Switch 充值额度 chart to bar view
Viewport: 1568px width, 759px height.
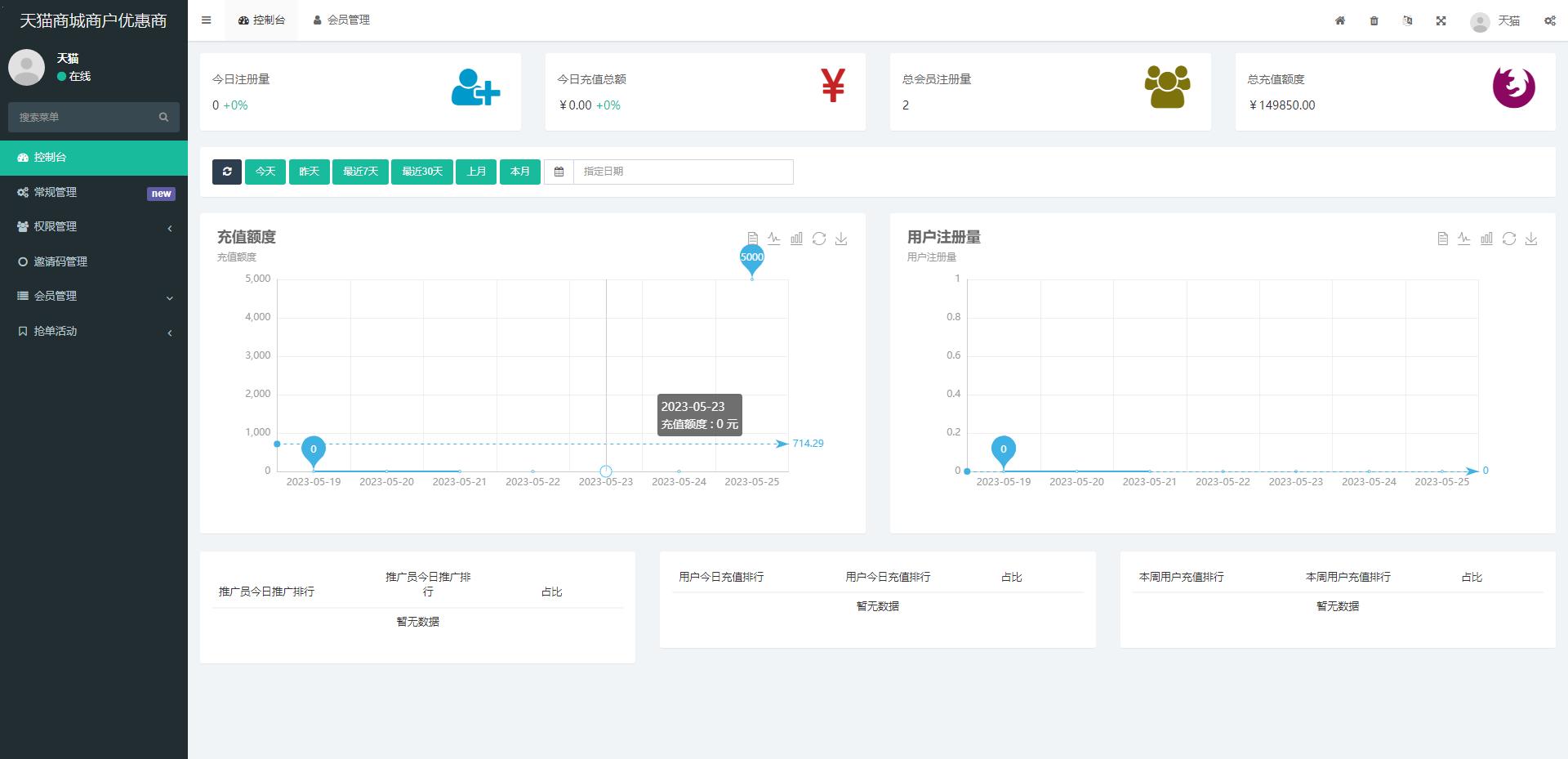point(796,239)
